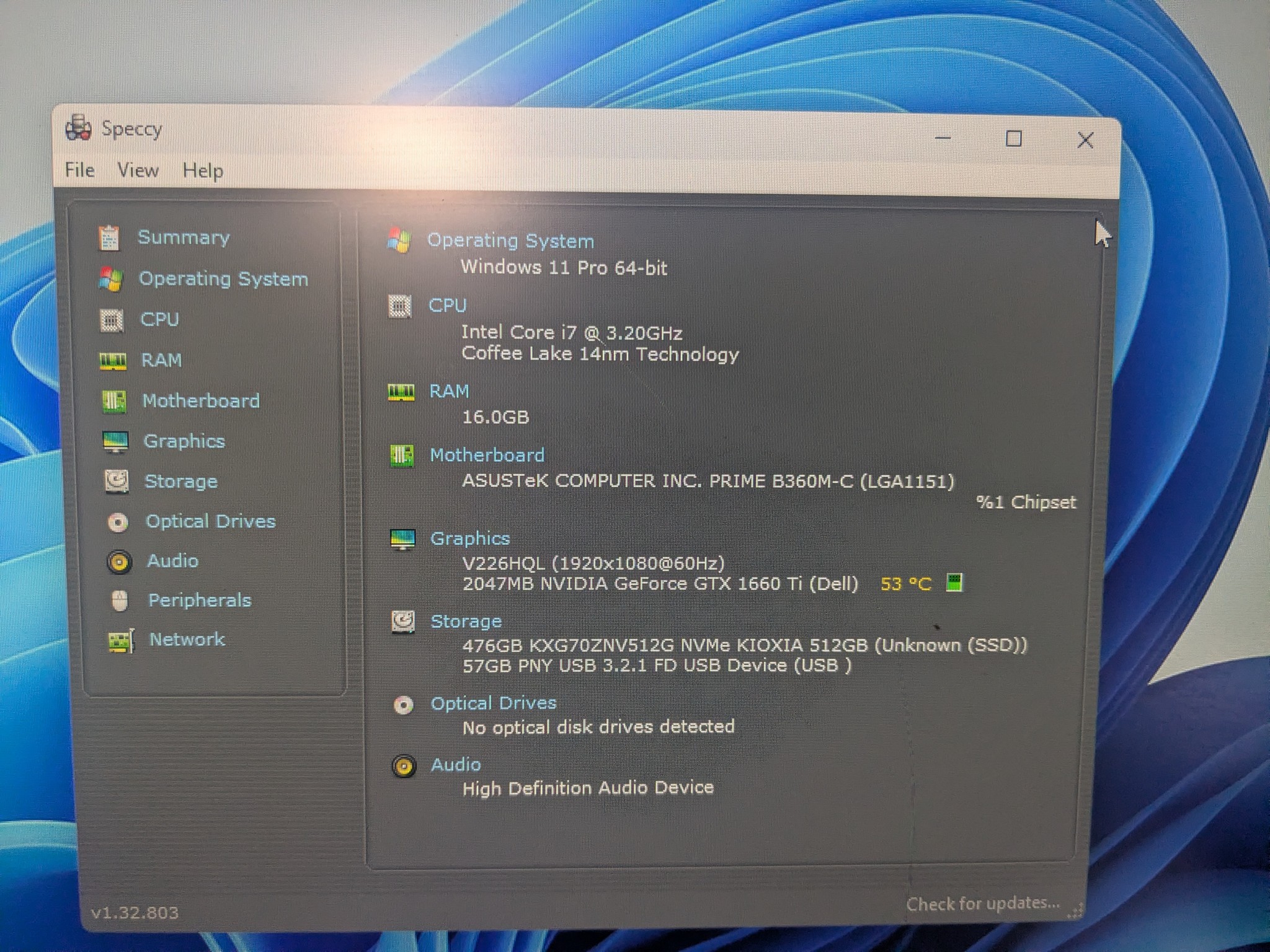Screen dimensions: 1270x952
Task: Click the Audio speaker icon in summary pane
Action: 404,767
